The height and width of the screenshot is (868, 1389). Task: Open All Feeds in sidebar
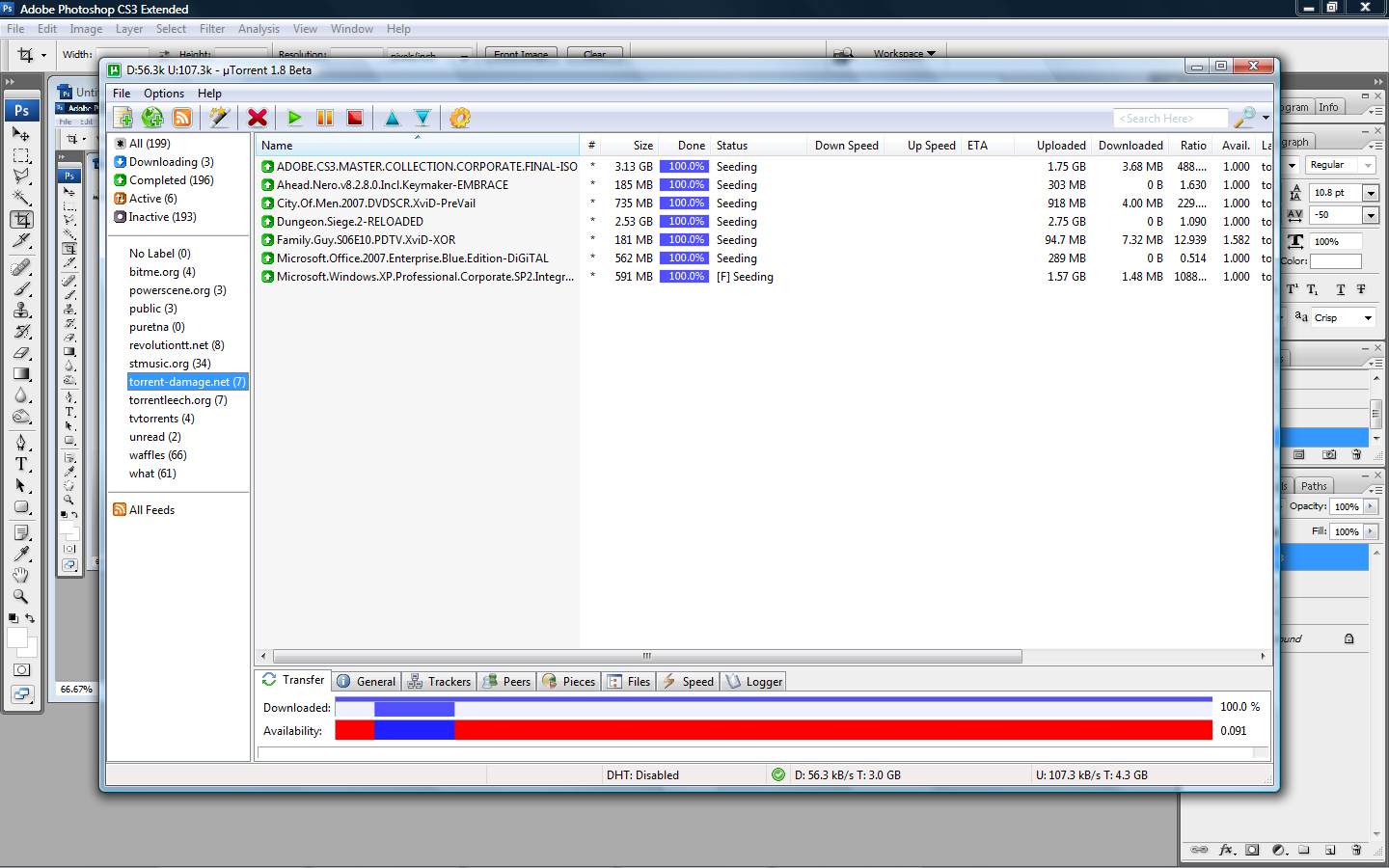[145, 510]
